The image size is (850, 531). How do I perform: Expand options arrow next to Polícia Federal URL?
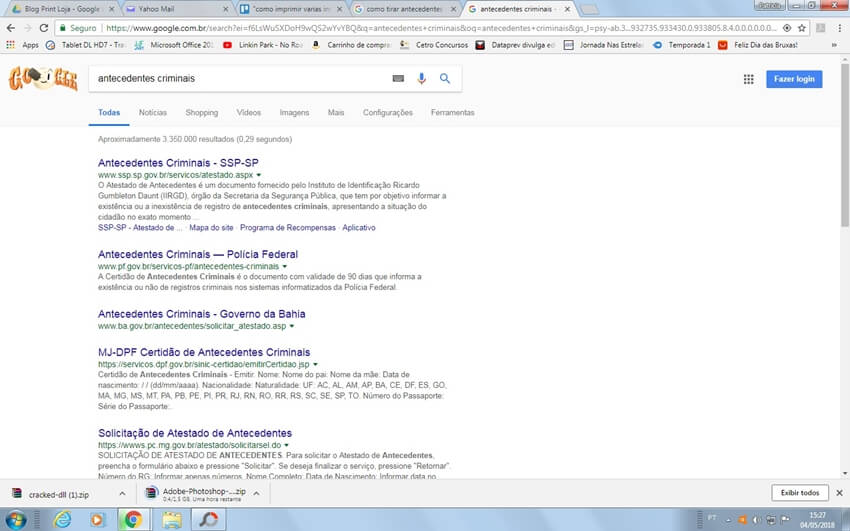[284, 267]
